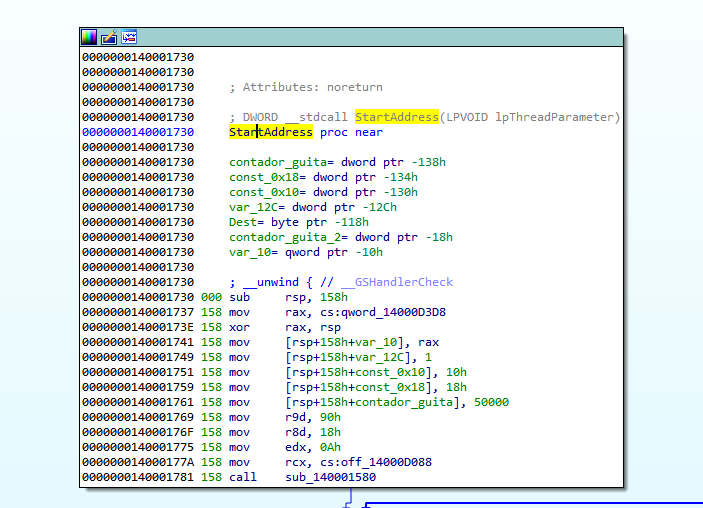Open the node color picker icon
The height and width of the screenshot is (508, 703).
(89, 37)
